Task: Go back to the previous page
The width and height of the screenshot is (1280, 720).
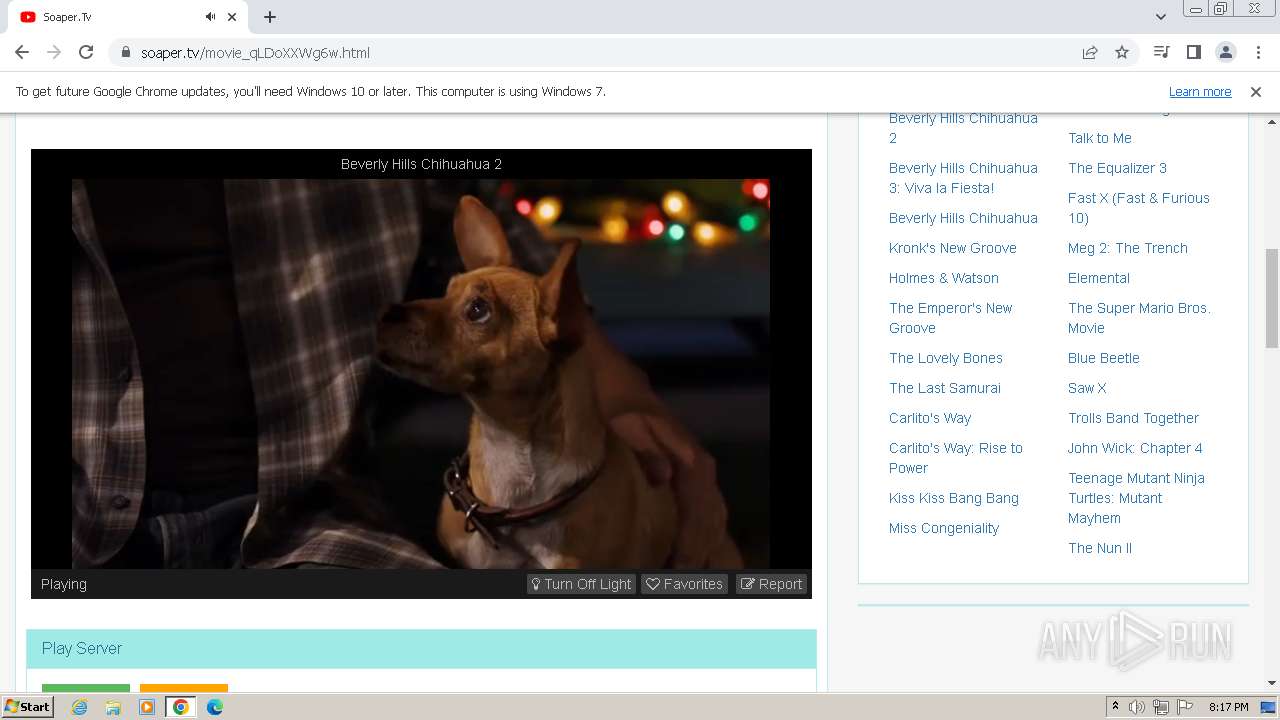Action: [x=22, y=52]
